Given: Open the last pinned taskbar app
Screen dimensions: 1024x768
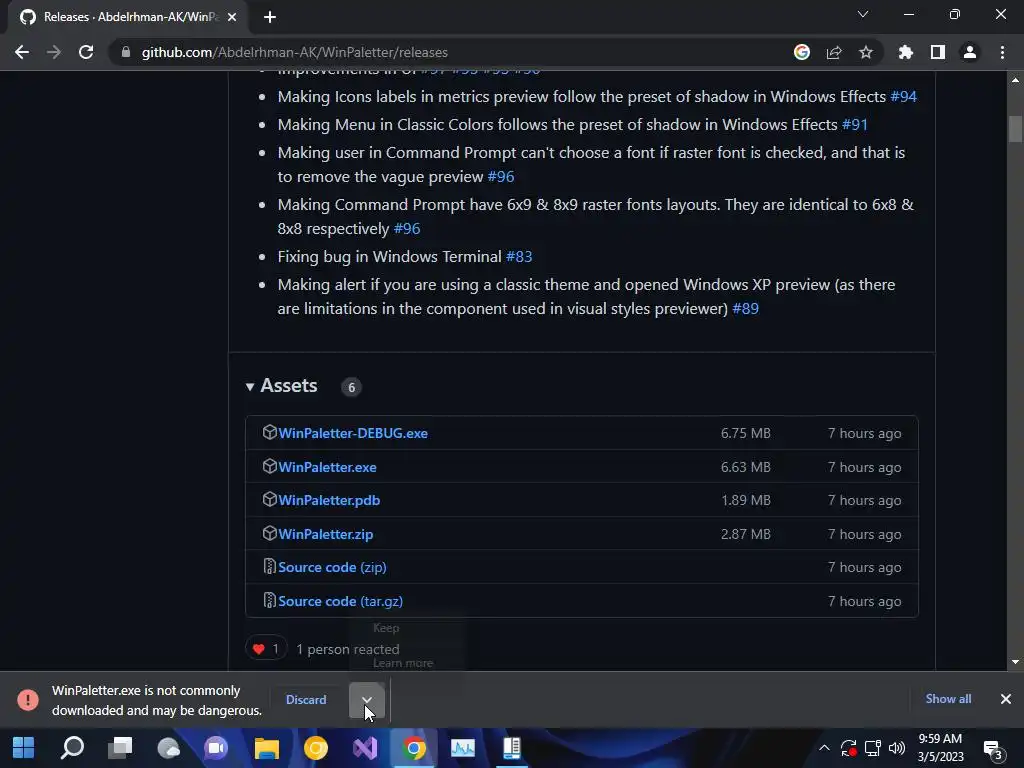Looking at the screenshot, I should (511, 748).
